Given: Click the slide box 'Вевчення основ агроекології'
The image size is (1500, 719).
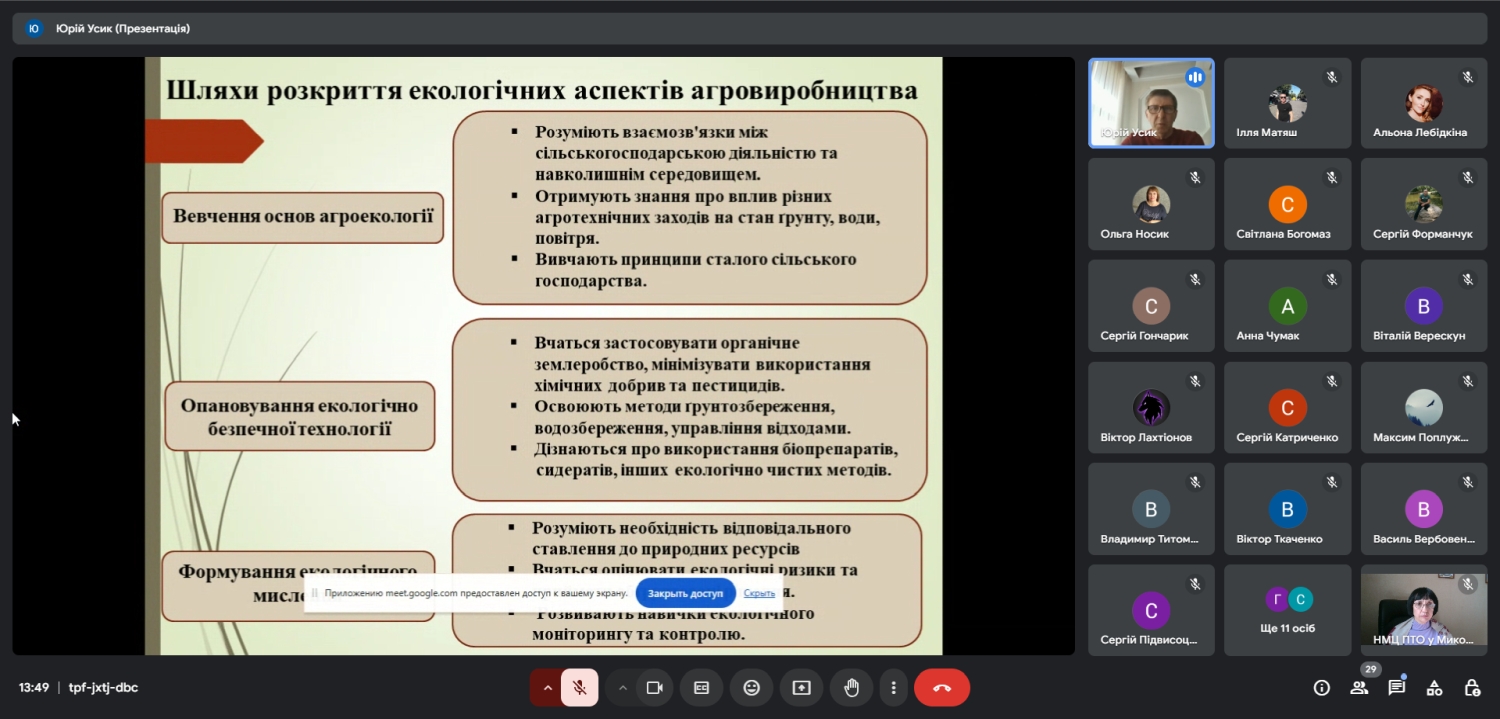Looking at the screenshot, I should (x=303, y=217).
